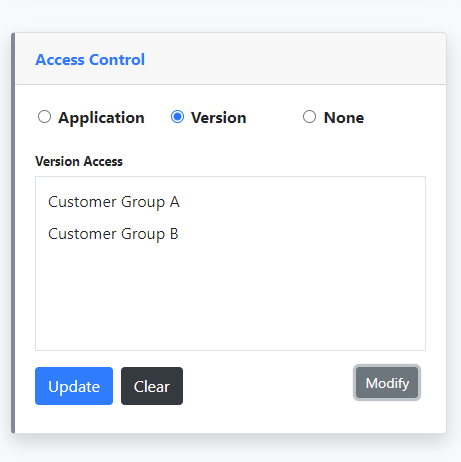Click the card's left accent border
The image size is (461, 462).
[13, 233]
